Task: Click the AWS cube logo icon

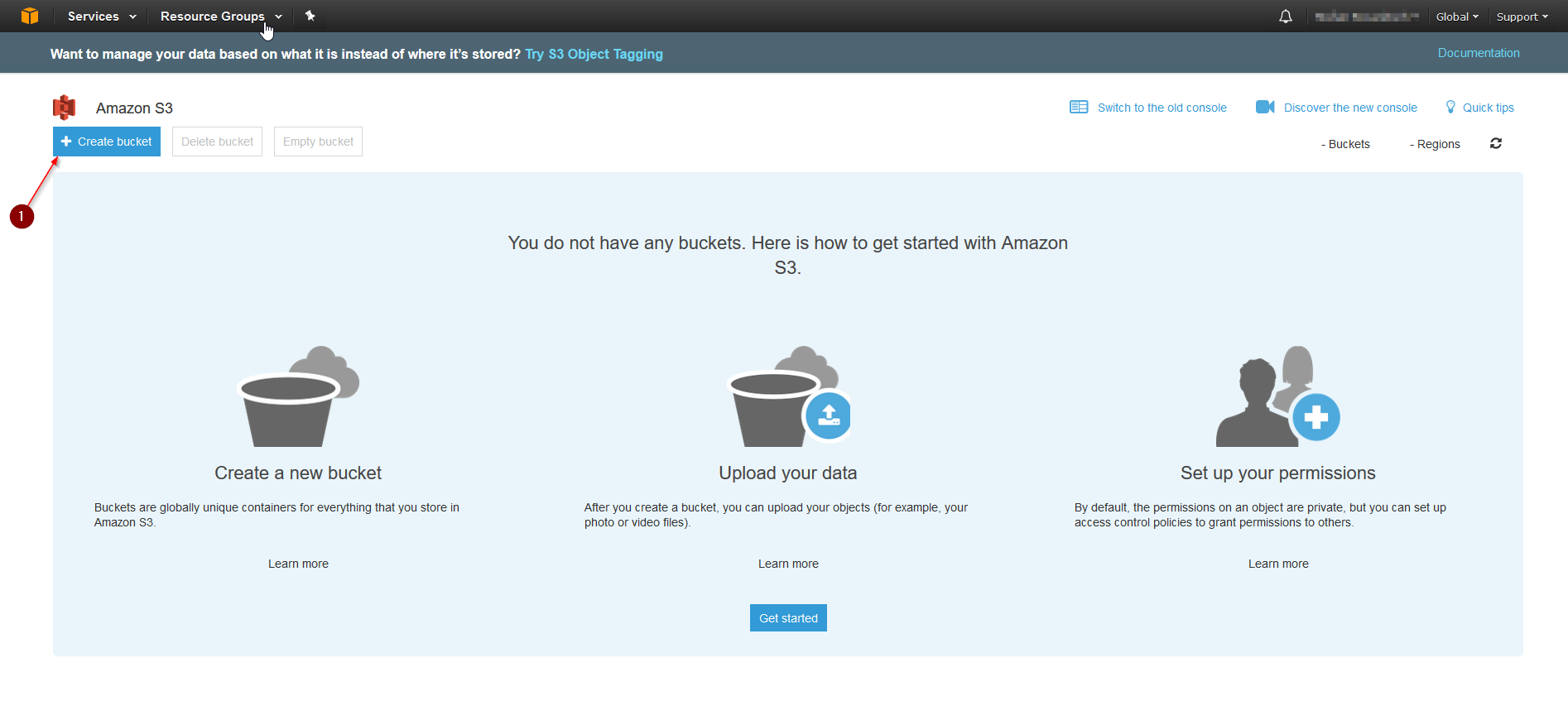Action: tap(30, 16)
